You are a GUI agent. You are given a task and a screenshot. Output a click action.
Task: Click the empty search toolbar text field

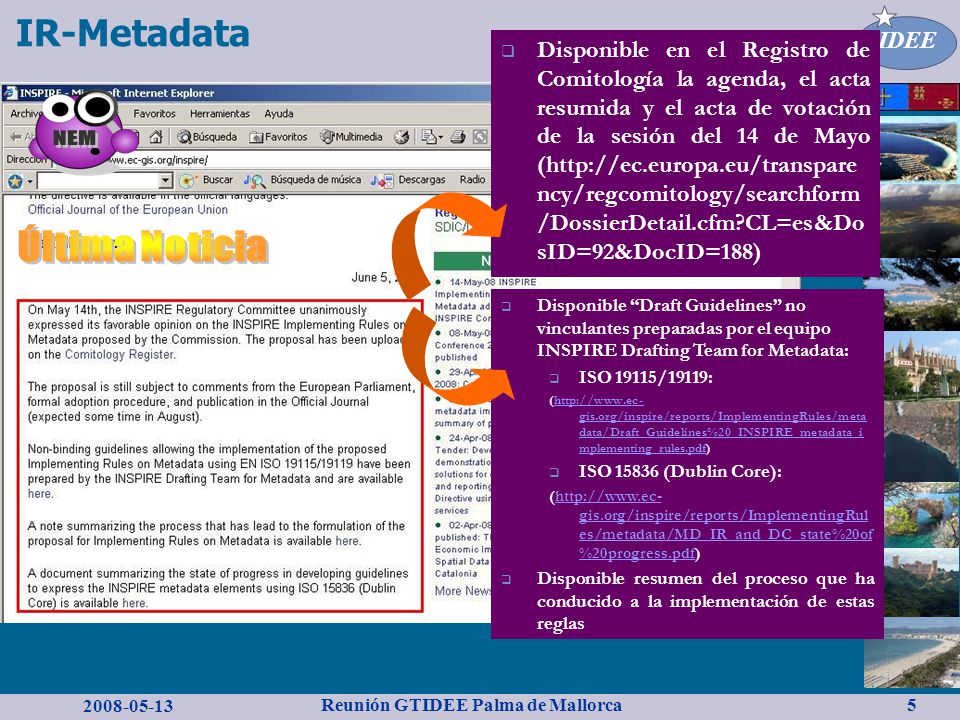[98, 181]
